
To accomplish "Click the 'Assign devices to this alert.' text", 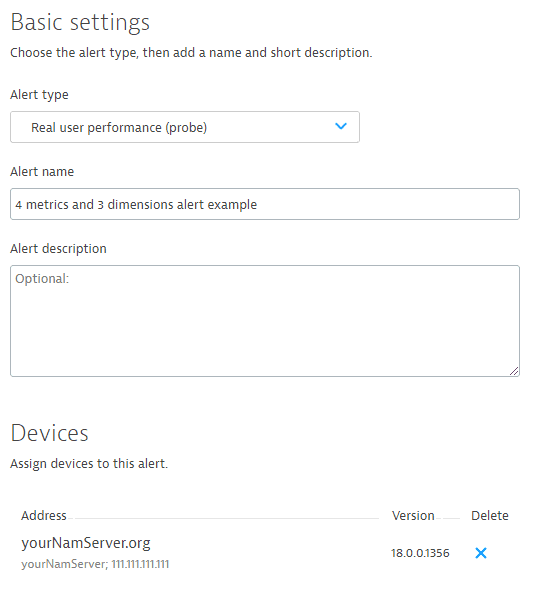I will 89,464.
